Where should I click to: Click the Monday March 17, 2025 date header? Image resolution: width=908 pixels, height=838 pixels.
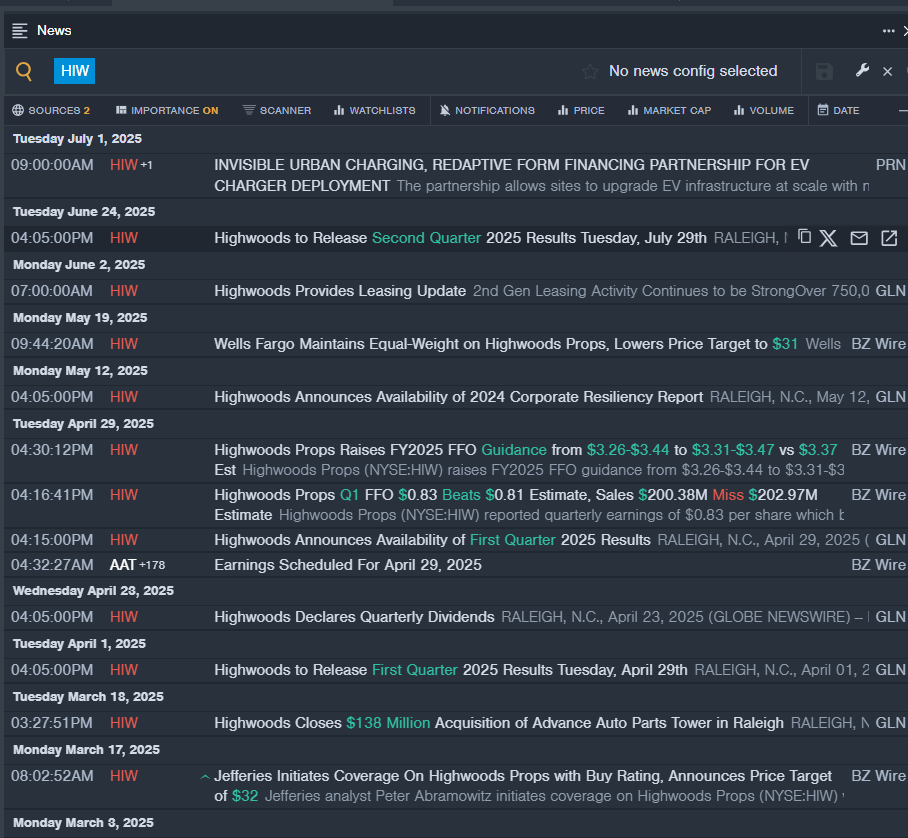(86, 749)
